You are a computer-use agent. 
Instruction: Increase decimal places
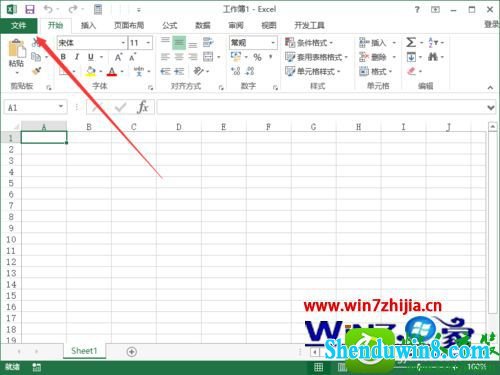(x=236, y=71)
